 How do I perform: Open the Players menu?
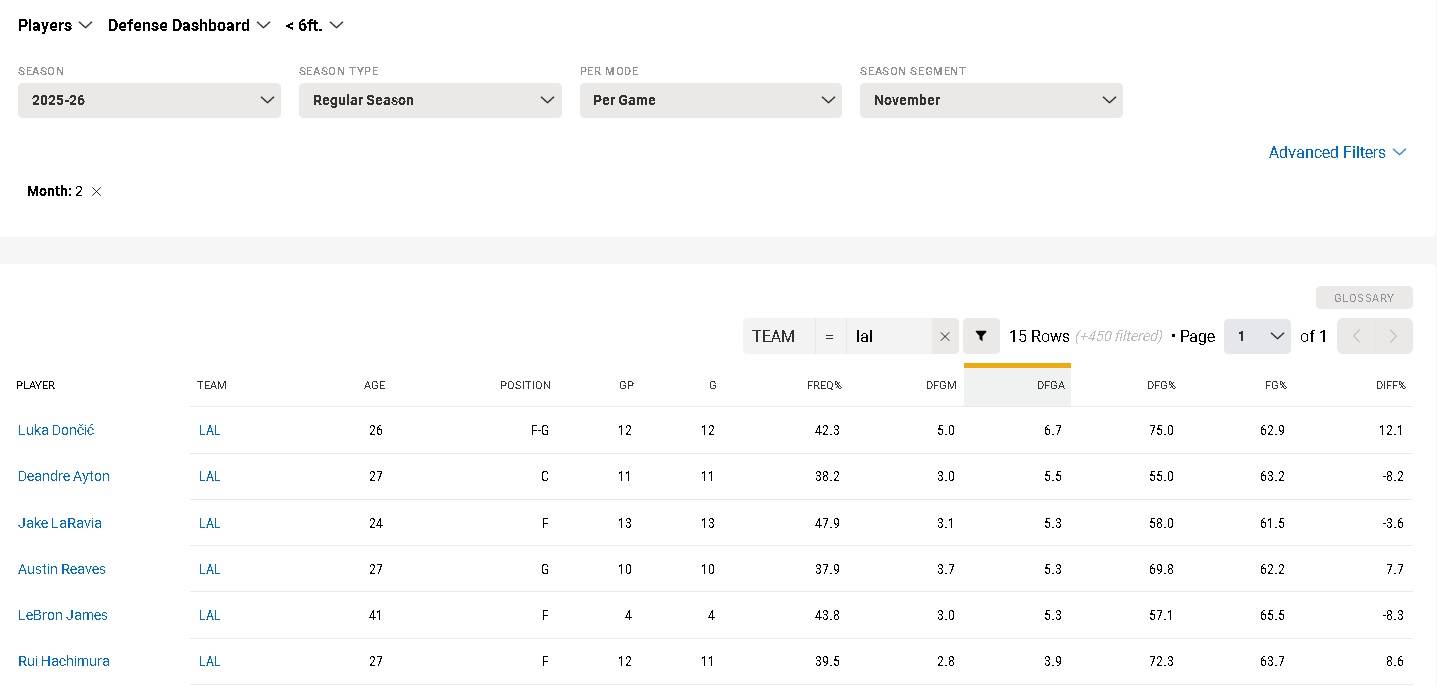tap(55, 25)
